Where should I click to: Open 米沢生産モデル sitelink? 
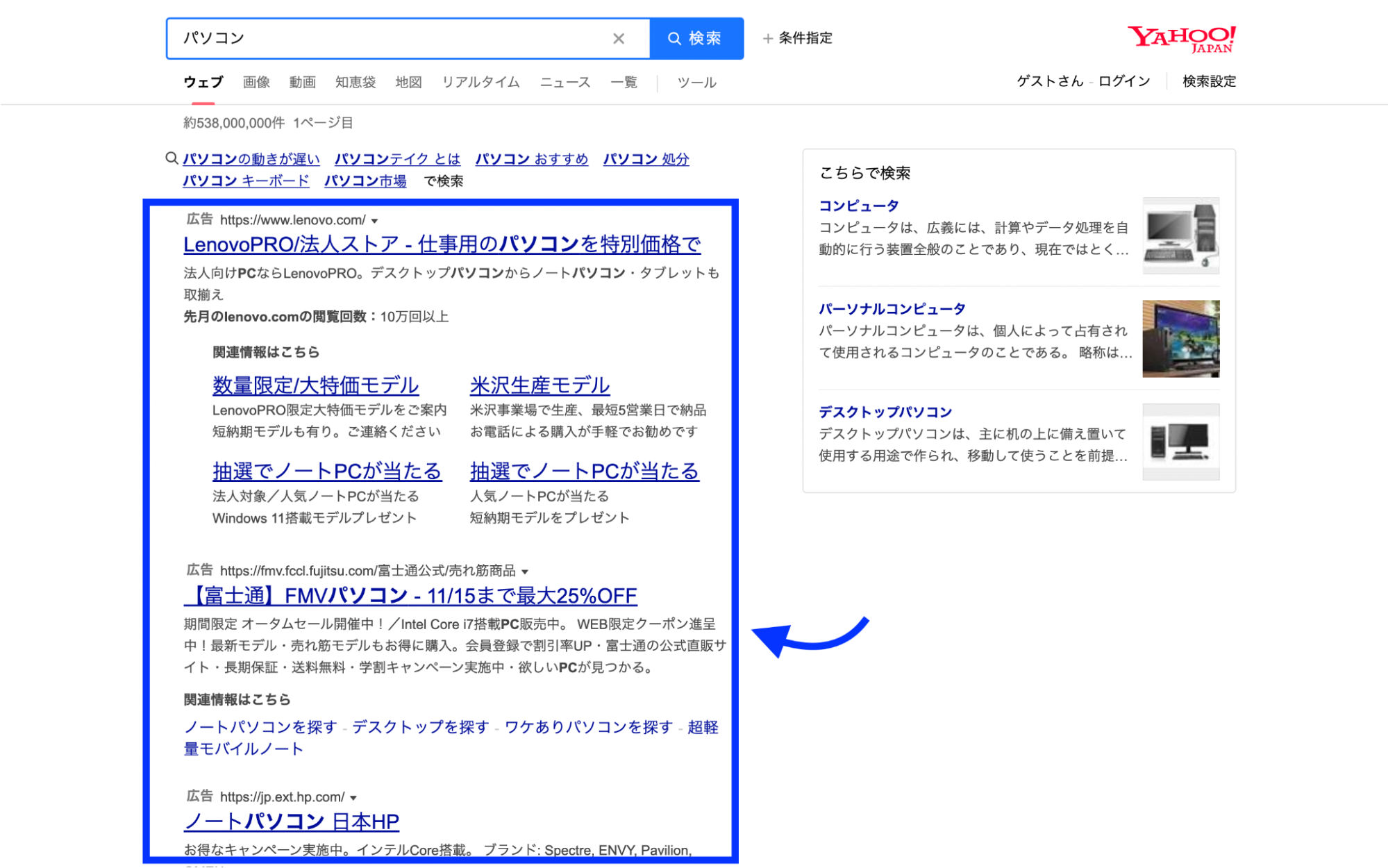click(x=540, y=385)
